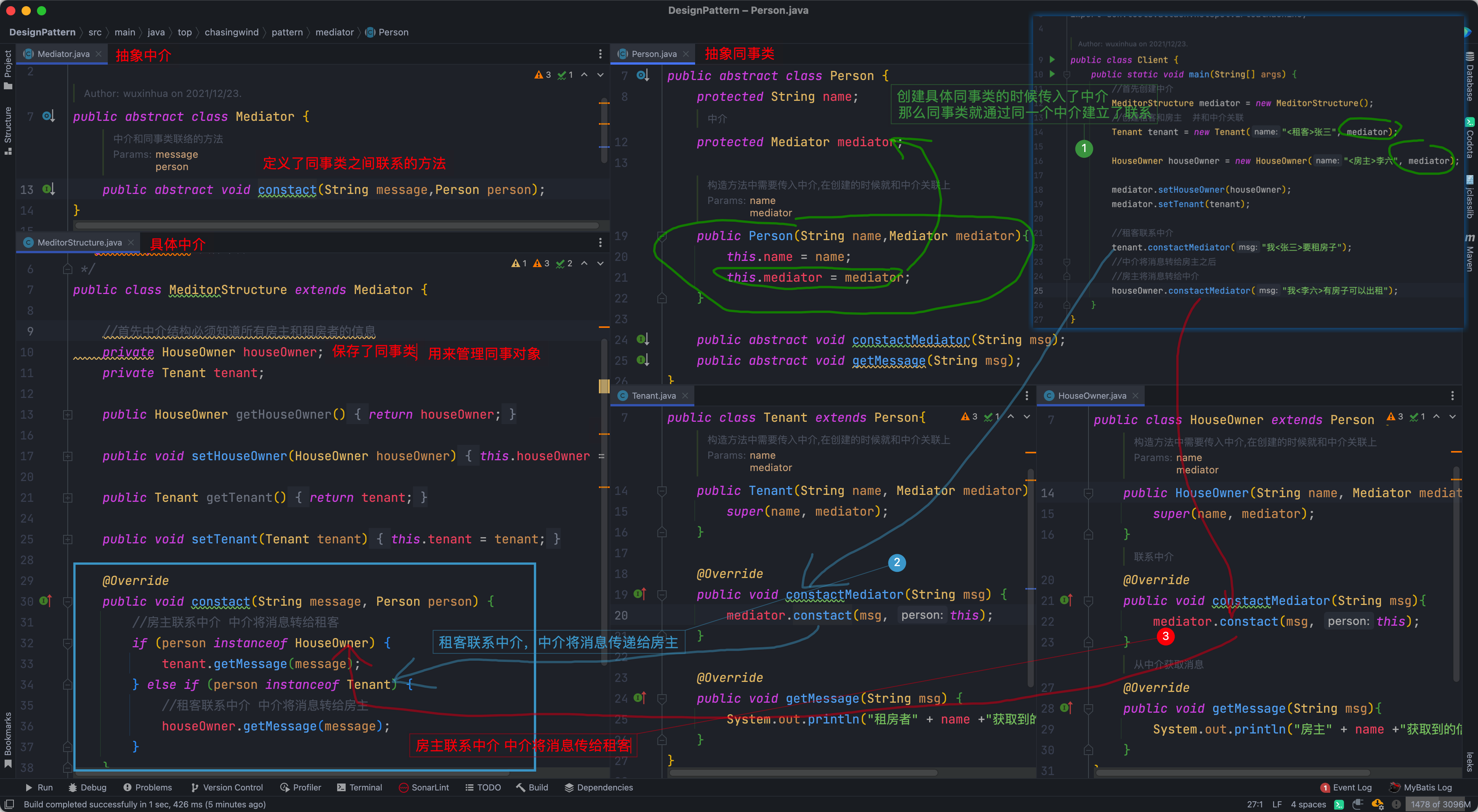Click the line separator LF in status bar
Viewport: 1478px width, 812px height.
[x=1277, y=804]
